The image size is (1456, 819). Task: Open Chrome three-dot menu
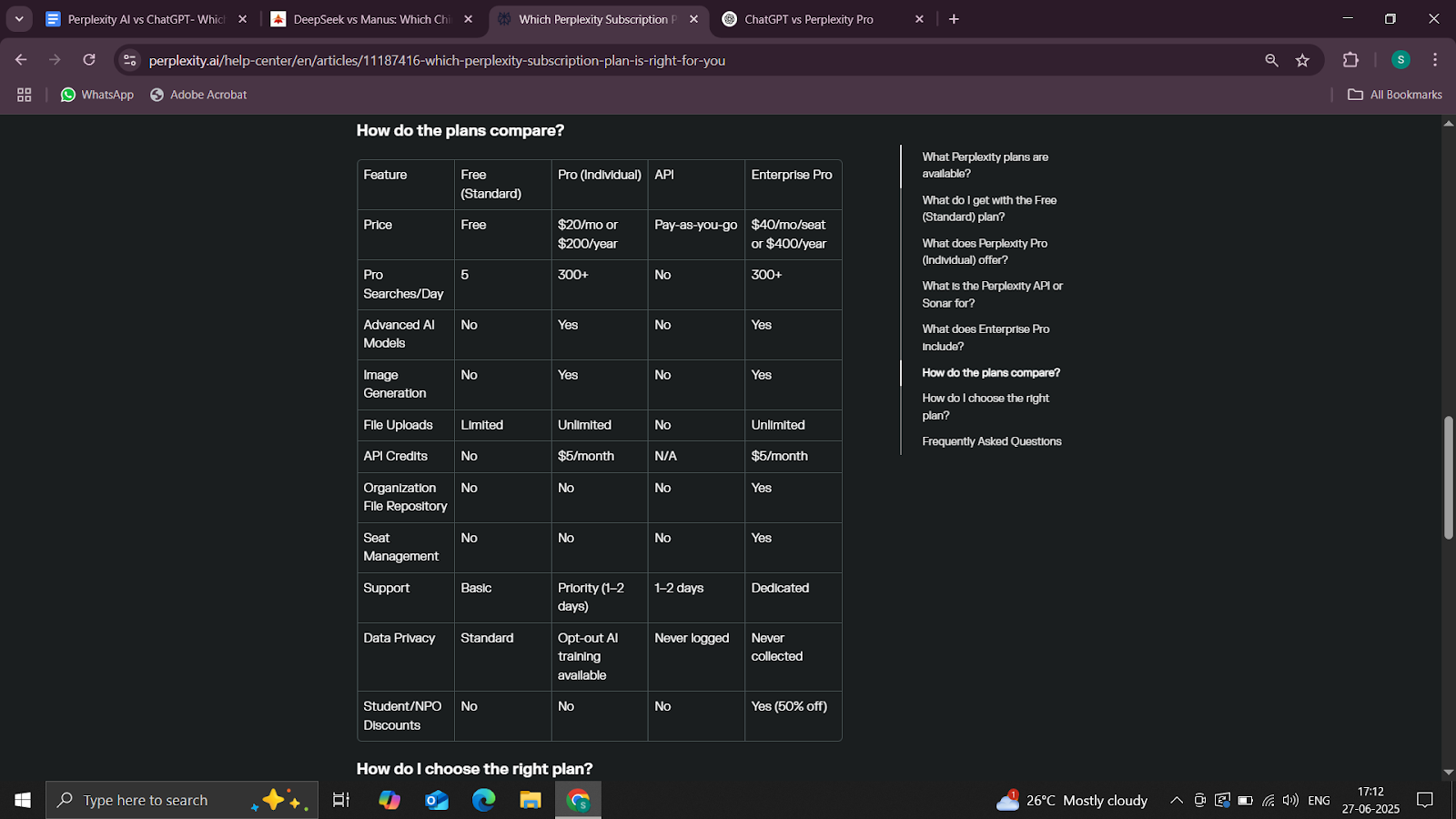(1435, 60)
